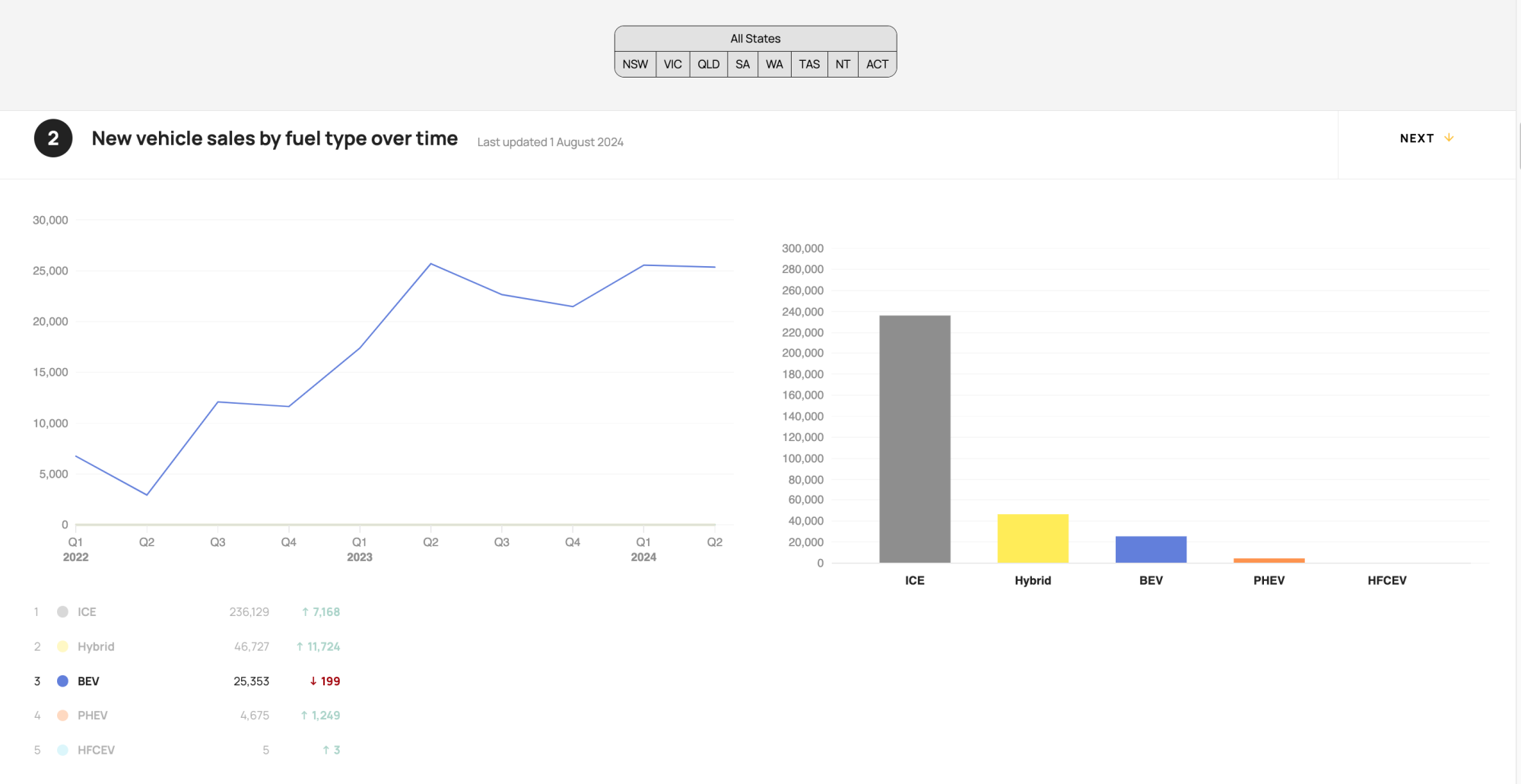The image size is (1521, 784).
Task: Click the HFCEV change value 3
Action: [x=332, y=750]
